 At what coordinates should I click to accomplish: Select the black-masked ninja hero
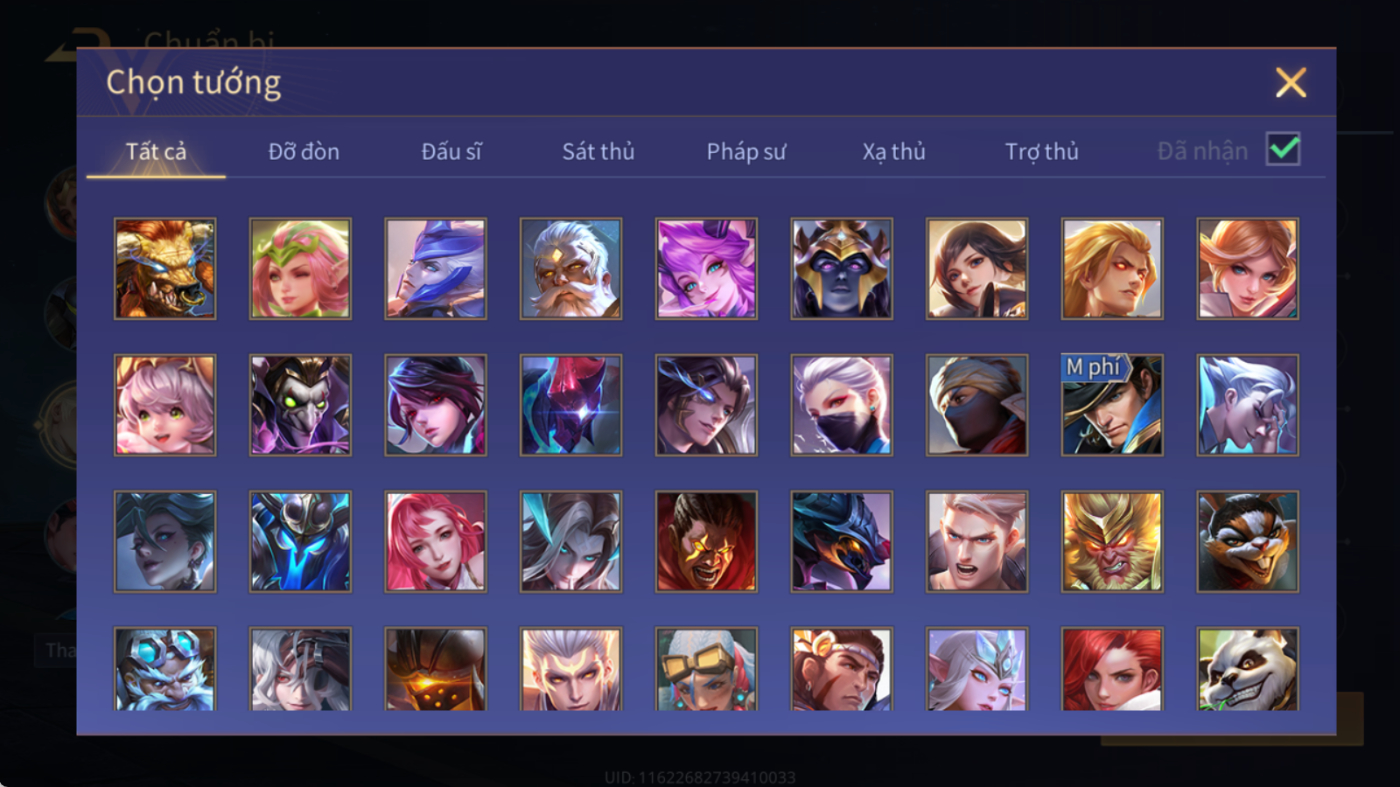(977, 405)
